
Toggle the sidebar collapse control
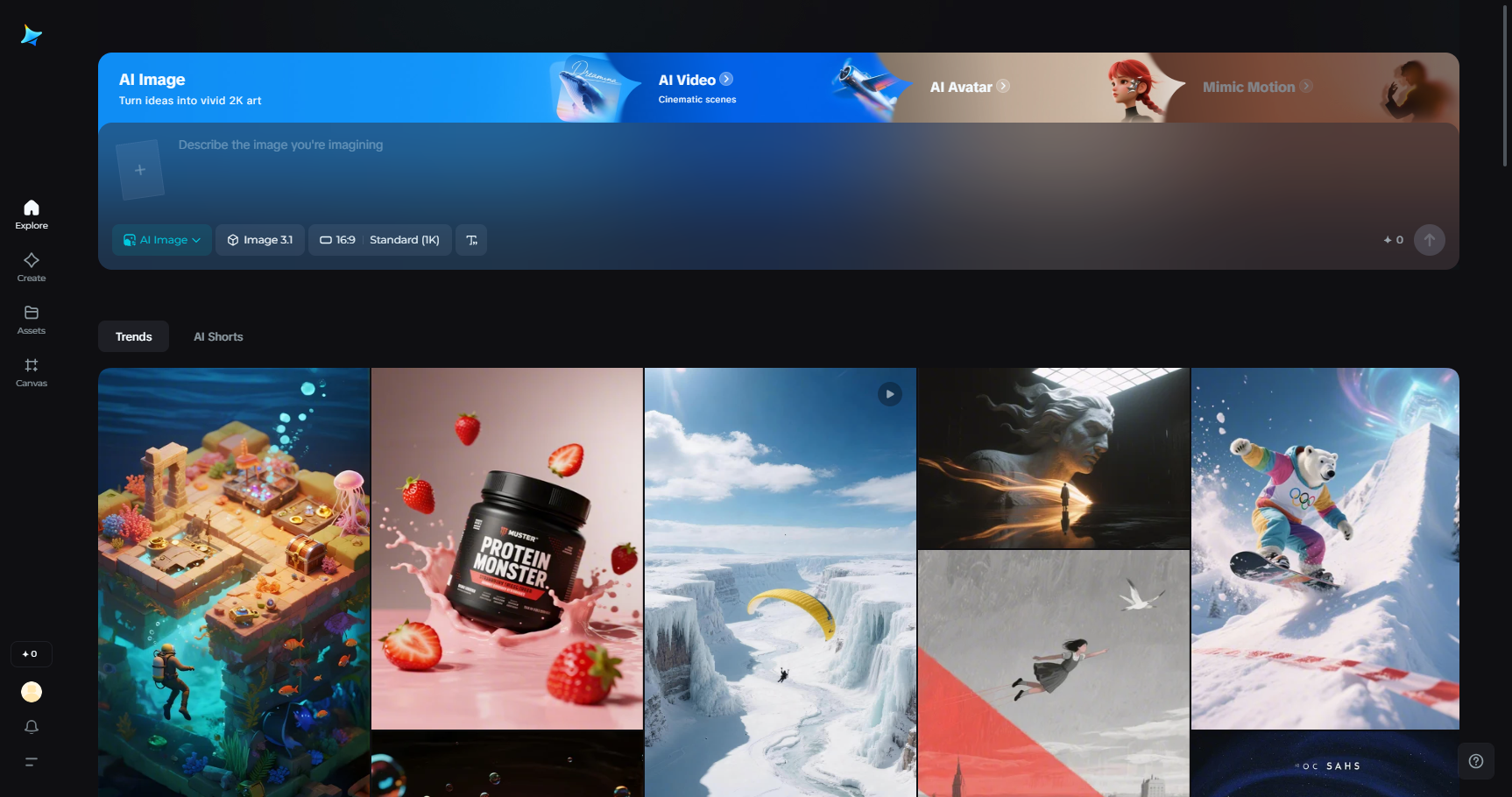coord(31,762)
